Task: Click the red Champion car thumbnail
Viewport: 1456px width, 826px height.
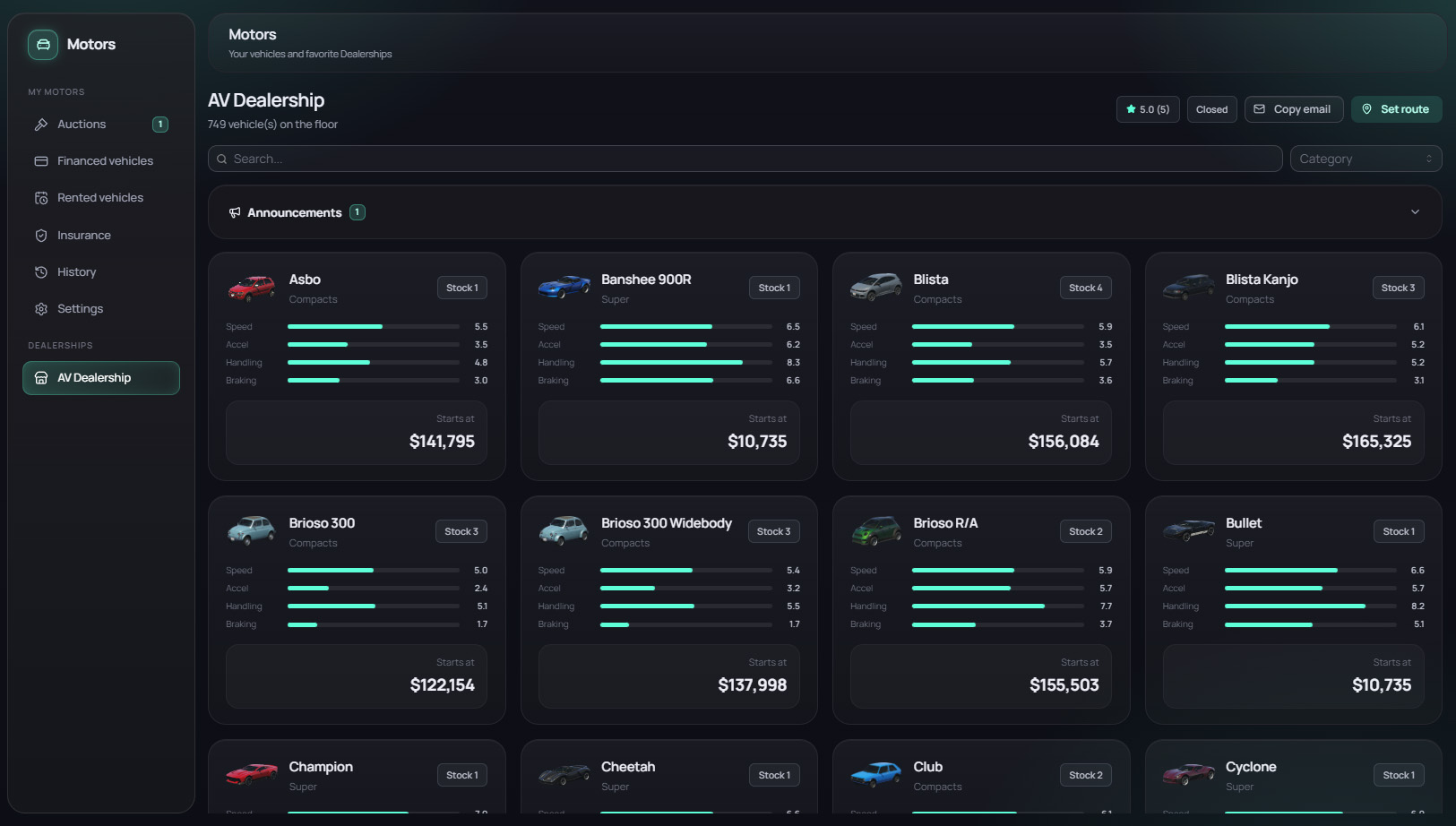Action: (252, 774)
